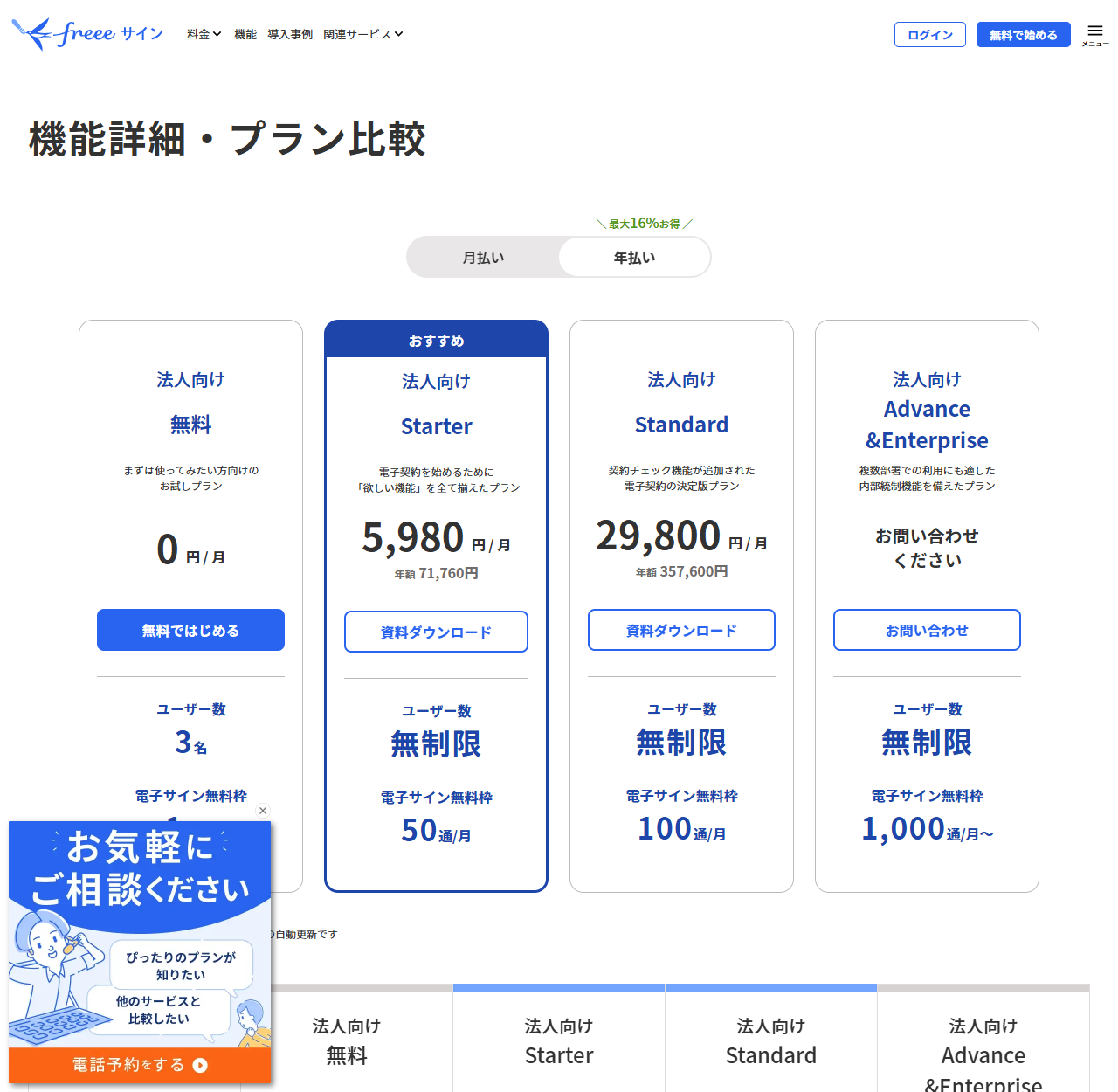The image size is (1118, 1092).
Task: Click the 年額 357,600円 text
Action: pos(681,572)
